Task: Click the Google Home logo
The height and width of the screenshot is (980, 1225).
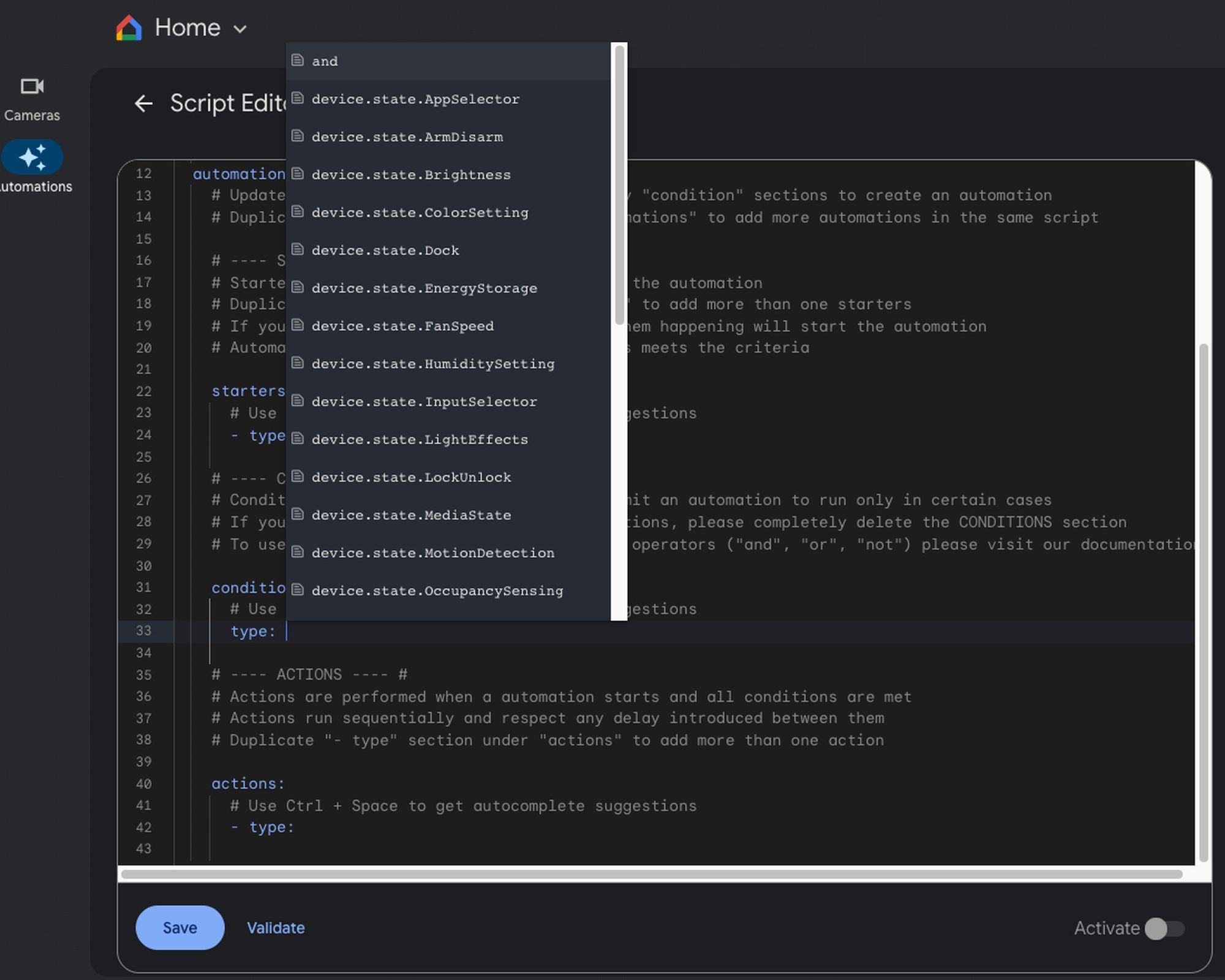Action: coord(127,27)
